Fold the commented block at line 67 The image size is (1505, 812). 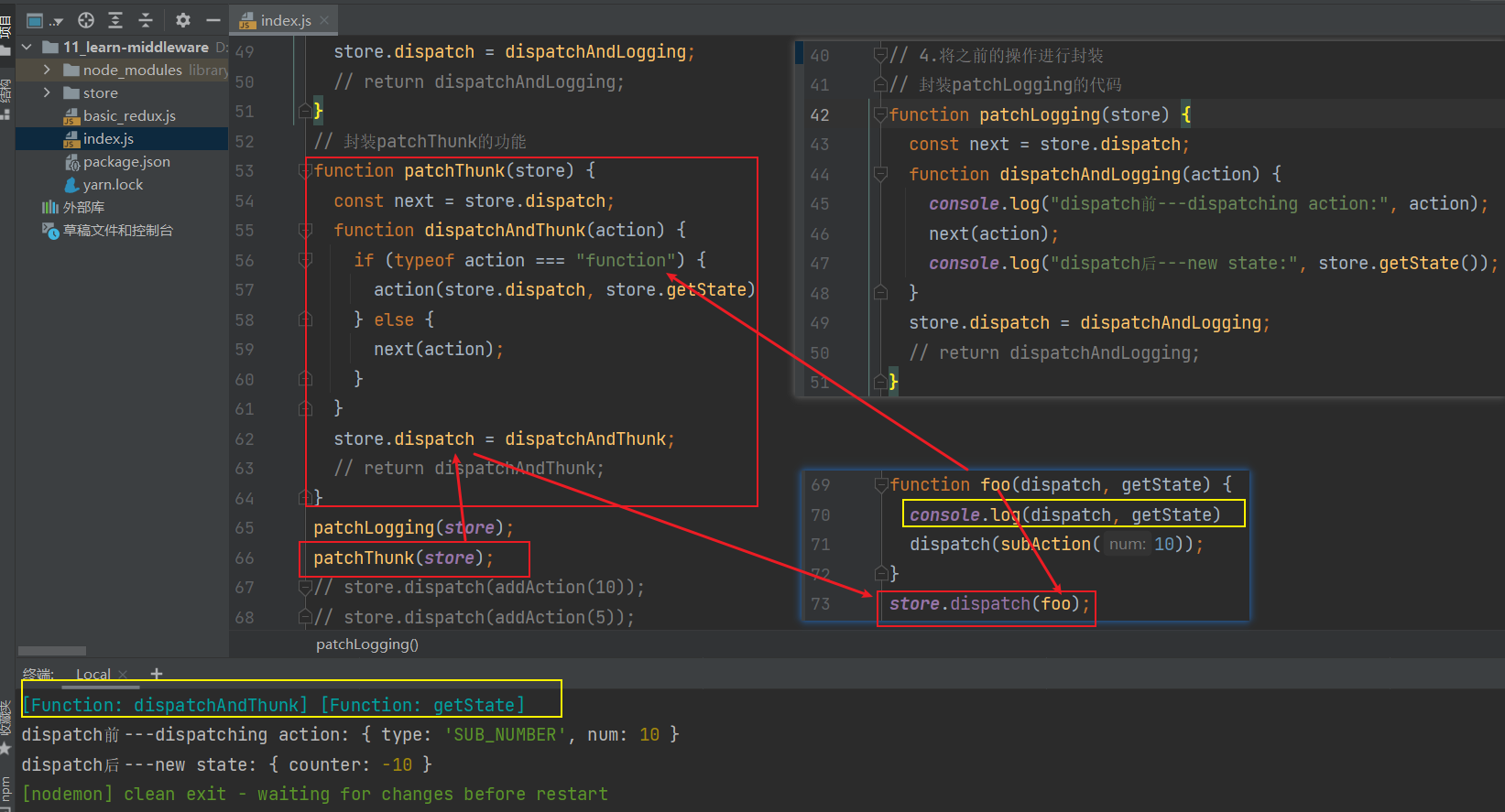(306, 587)
